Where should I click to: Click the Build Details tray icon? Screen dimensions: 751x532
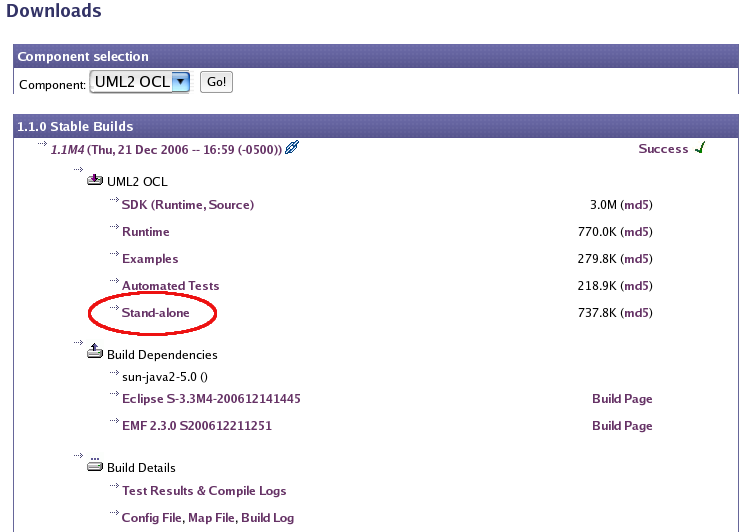point(95,464)
